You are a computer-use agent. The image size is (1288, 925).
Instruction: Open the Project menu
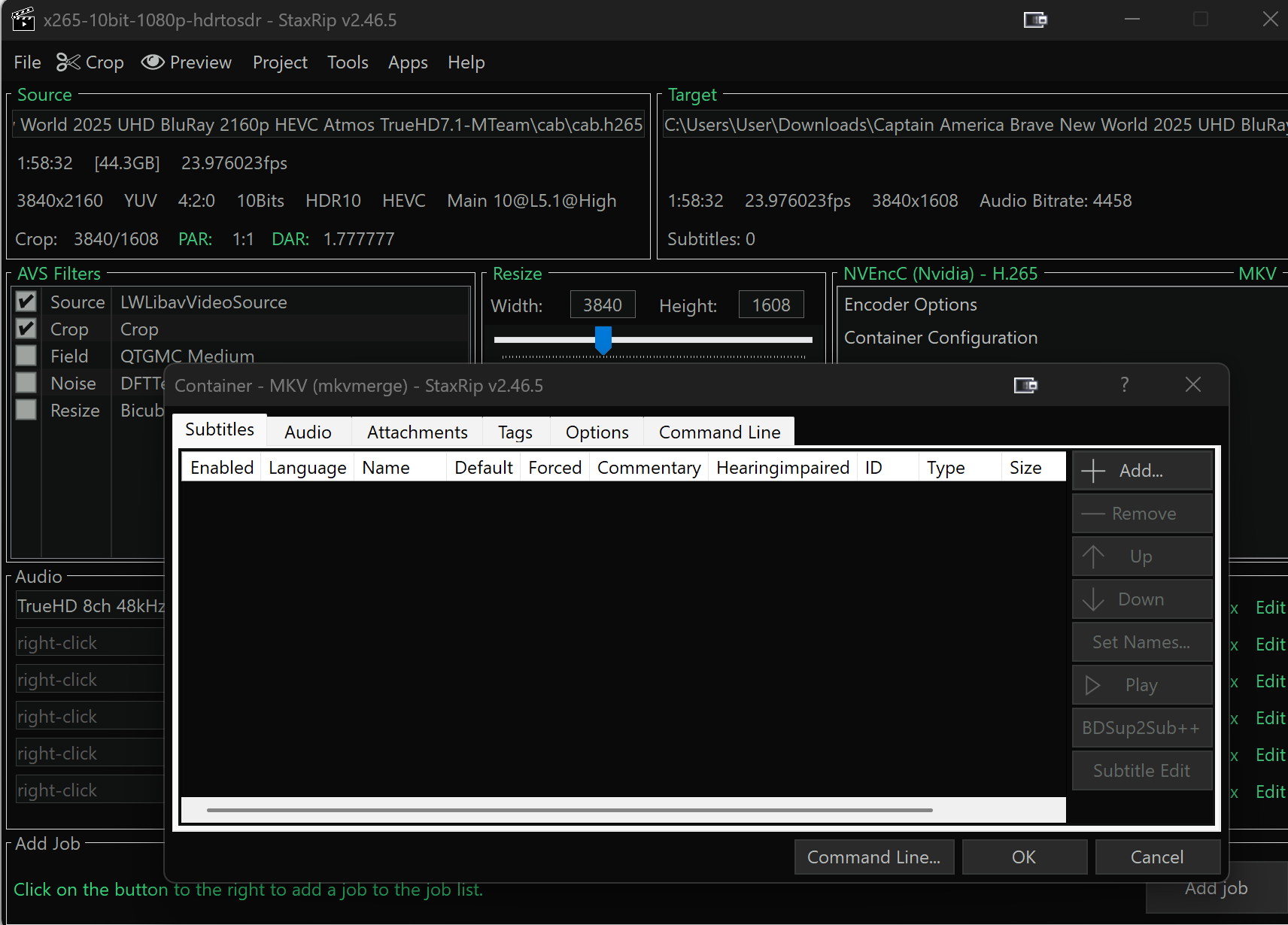(280, 62)
